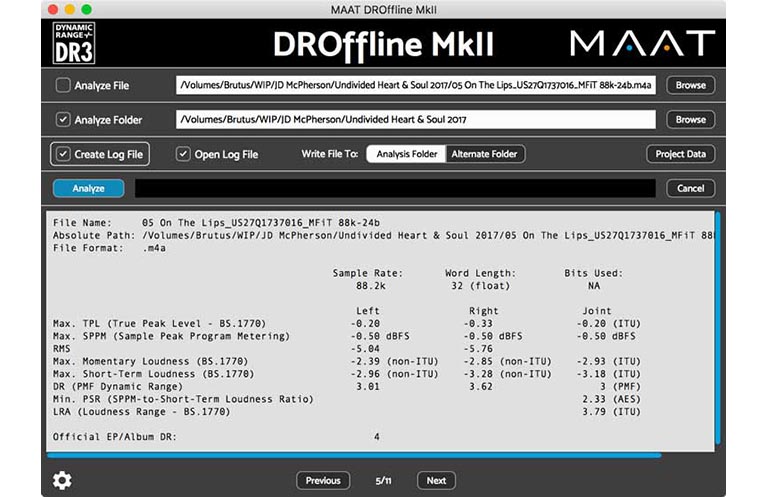768x497 pixels.
Task: Select the Analysis Folder option
Action: pos(406,154)
